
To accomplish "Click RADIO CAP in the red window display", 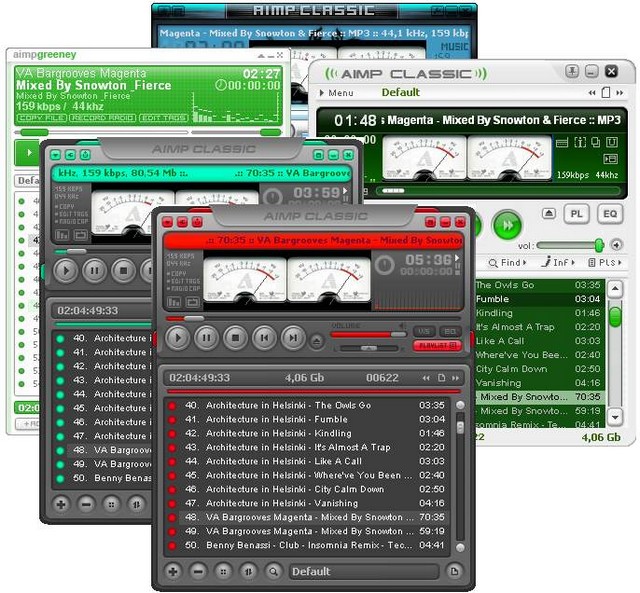I will [x=183, y=289].
